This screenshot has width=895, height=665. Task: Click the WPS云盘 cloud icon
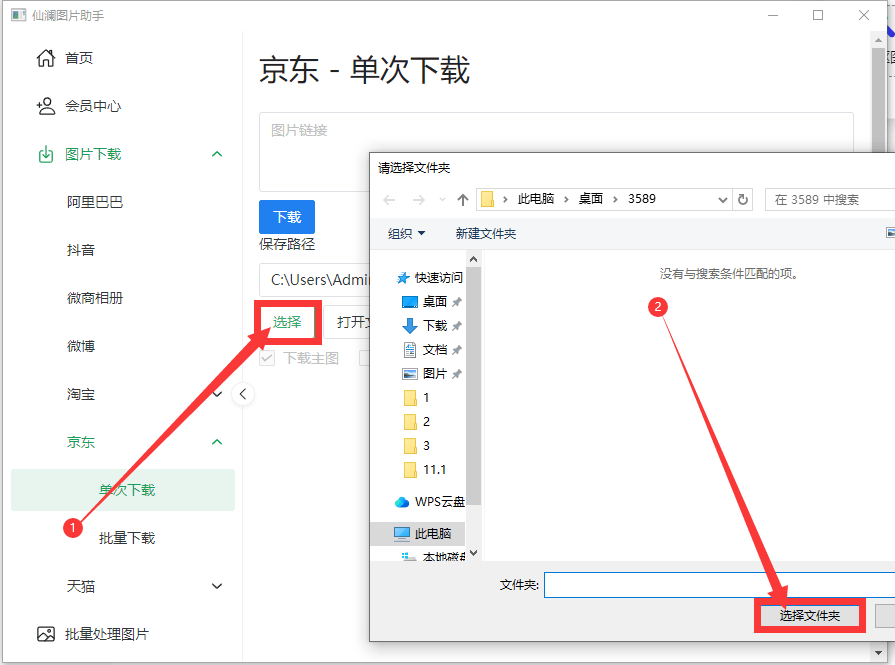click(x=402, y=502)
